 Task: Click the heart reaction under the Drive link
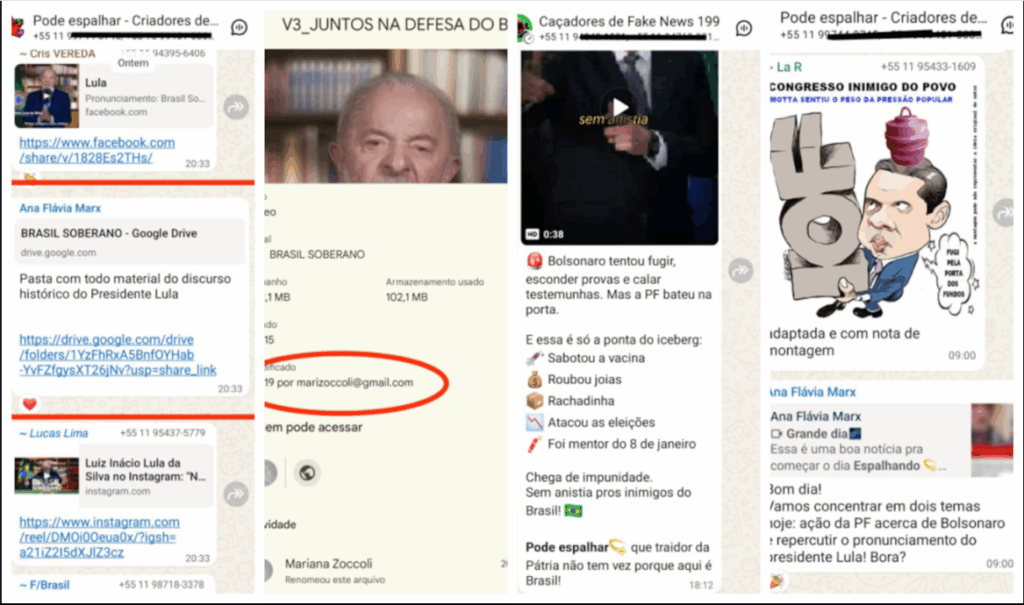30,404
